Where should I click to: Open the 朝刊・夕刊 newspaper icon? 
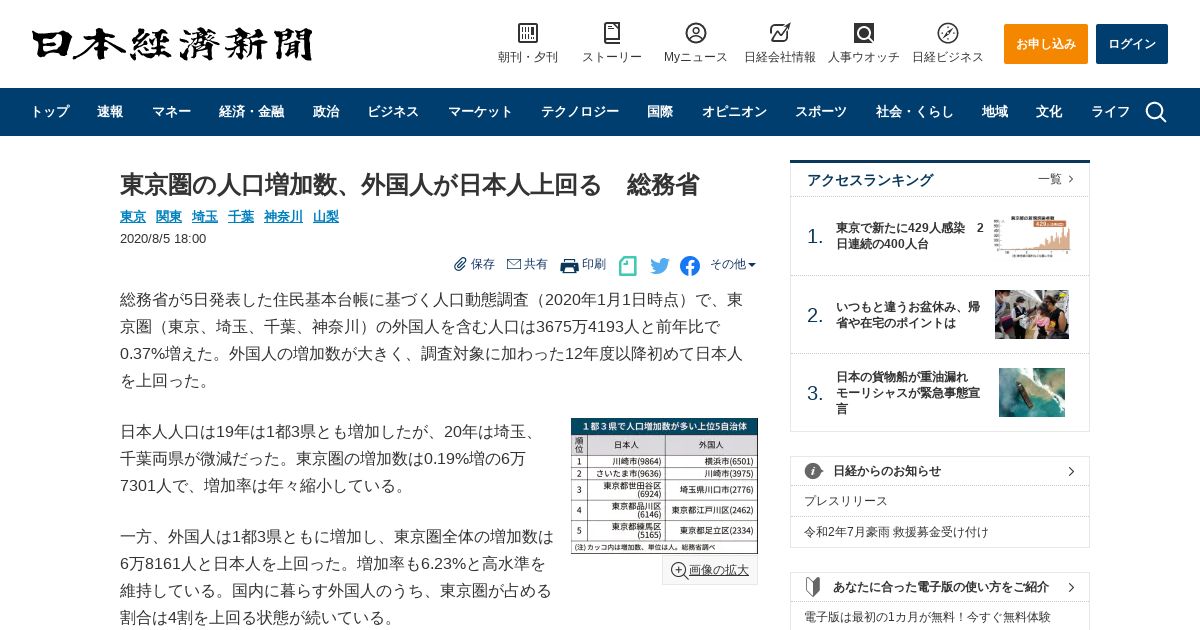tap(528, 33)
